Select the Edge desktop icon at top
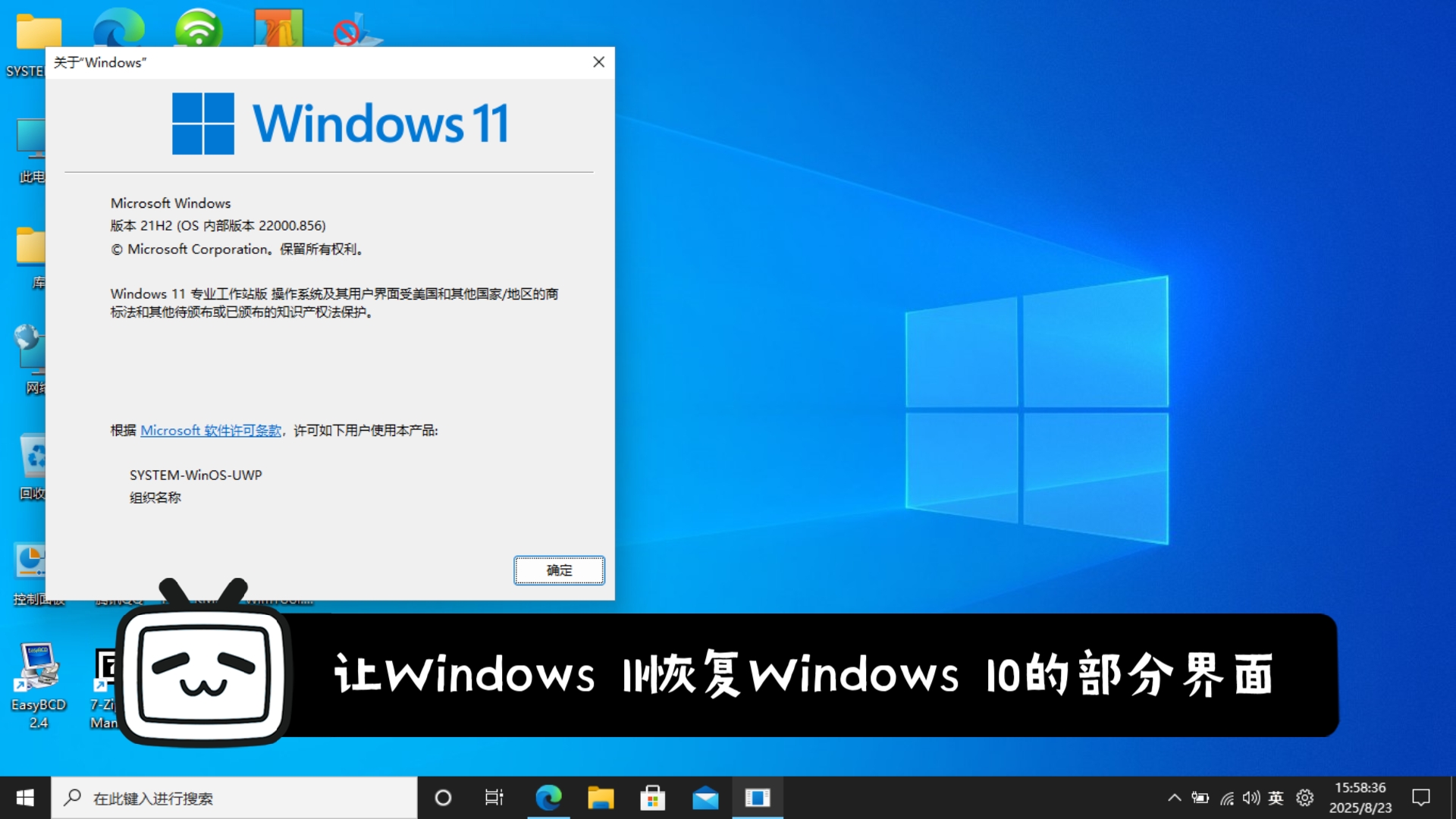Screen dimensions: 1456x819 coord(119,27)
